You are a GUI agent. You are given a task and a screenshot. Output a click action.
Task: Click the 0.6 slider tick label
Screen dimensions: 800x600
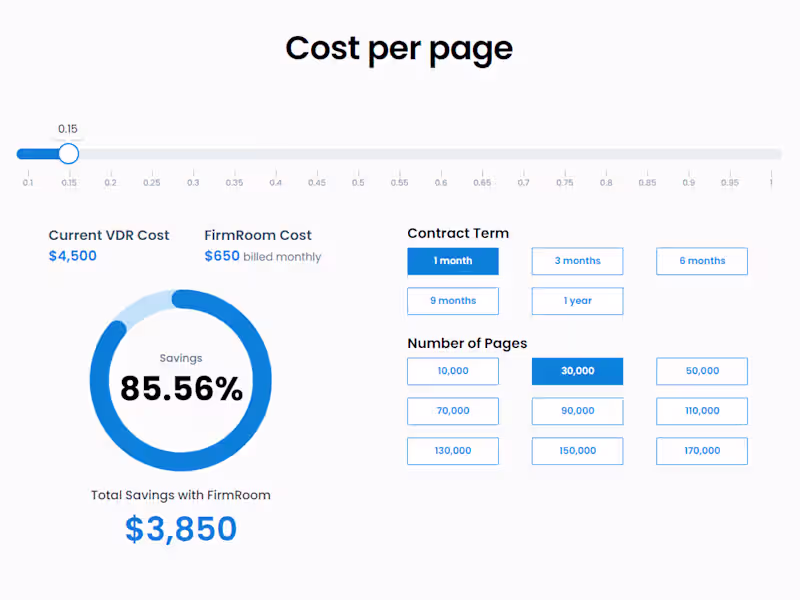441,183
